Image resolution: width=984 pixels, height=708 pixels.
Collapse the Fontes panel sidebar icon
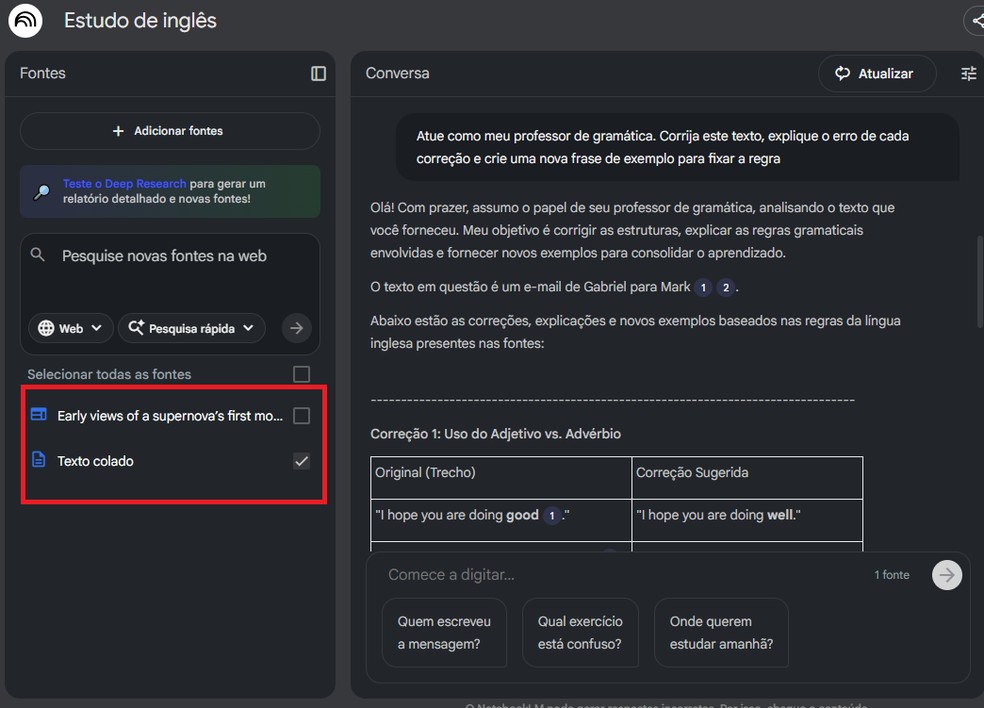coord(318,73)
